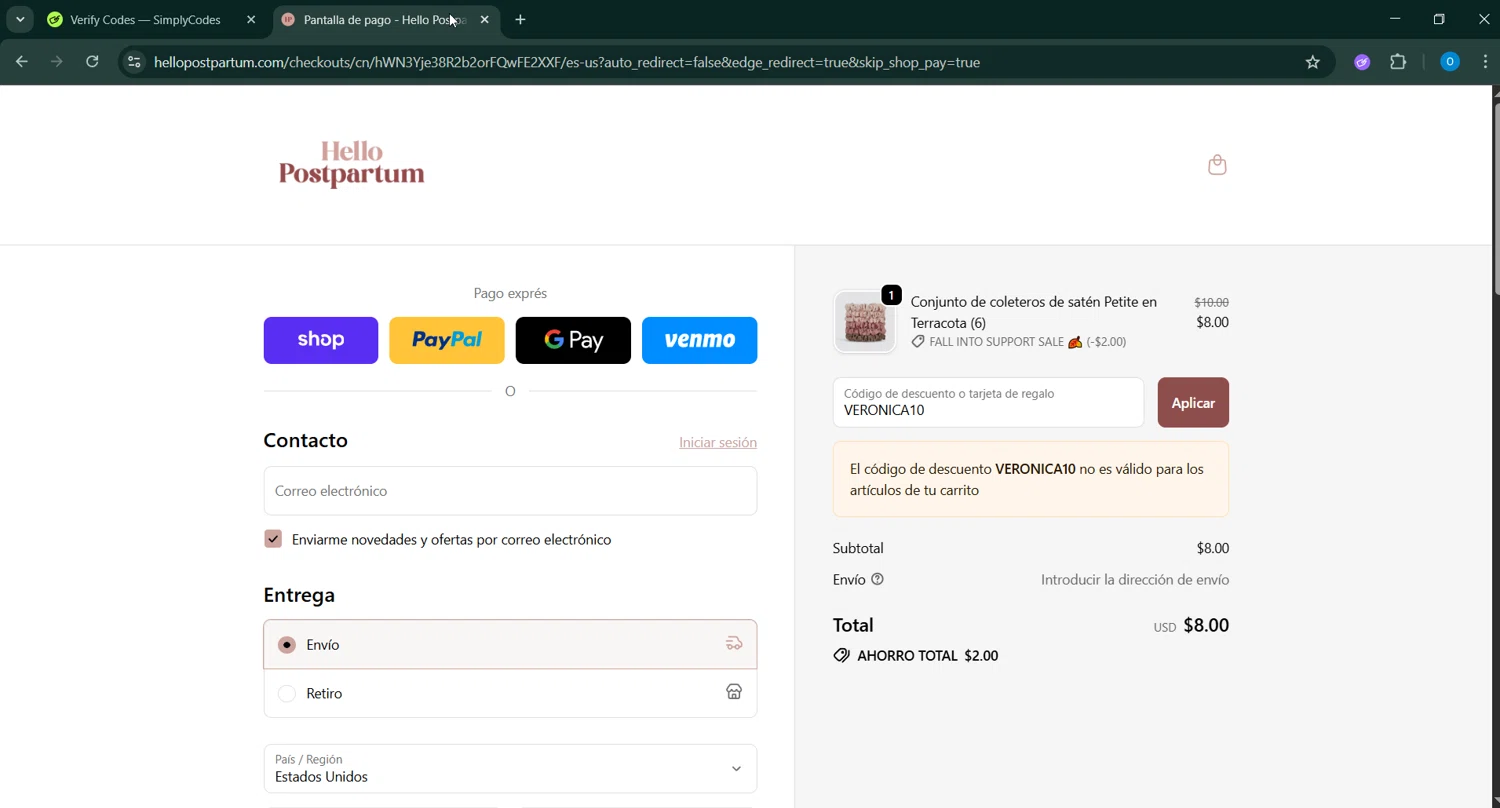Viewport: 1500px width, 808px height.
Task: Click the store pickup icon in Retiro row
Action: 734,692
